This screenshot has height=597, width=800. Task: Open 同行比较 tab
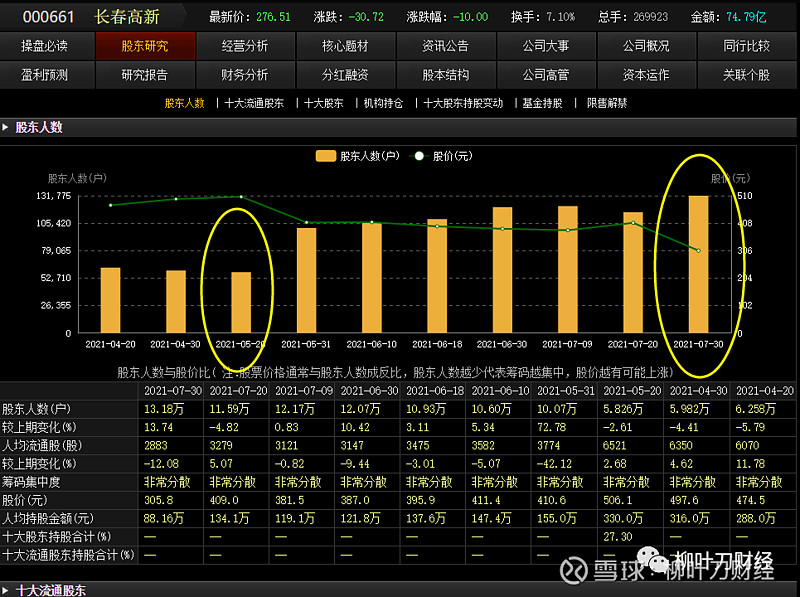pyautogui.click(x=746, y=46)
